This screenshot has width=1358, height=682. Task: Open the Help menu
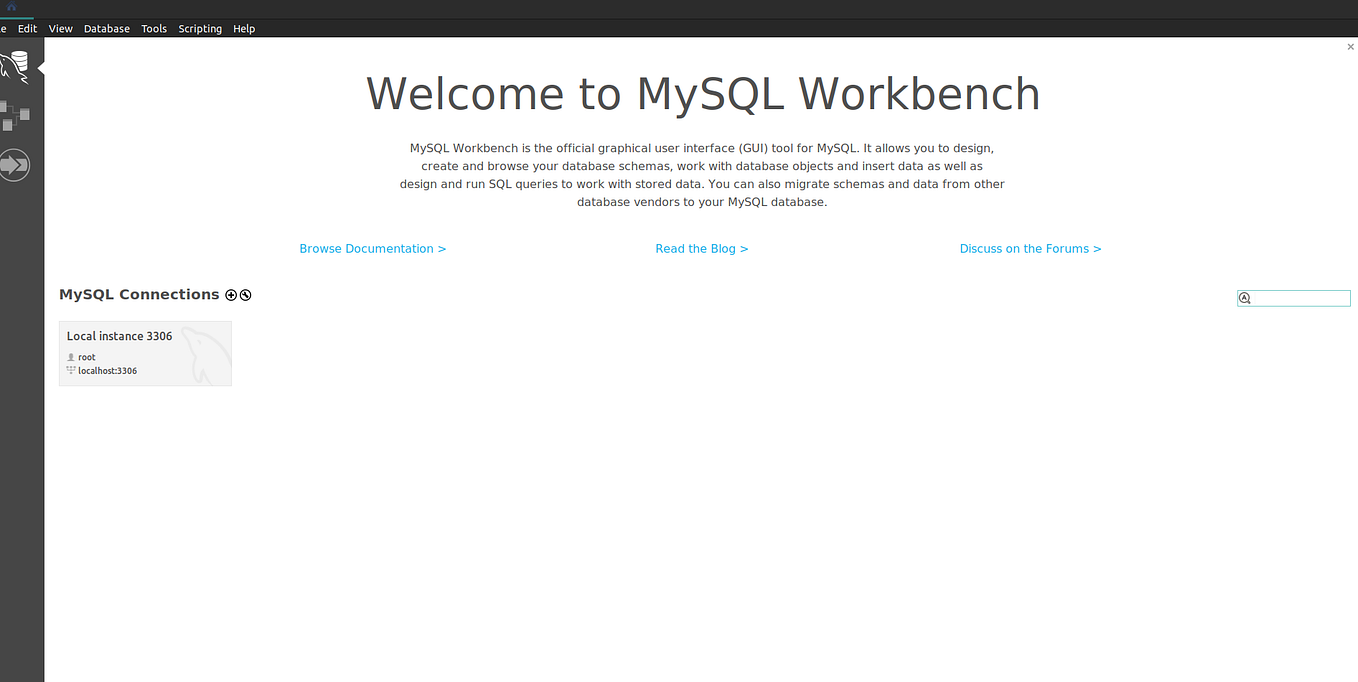(x=244, y=28)
